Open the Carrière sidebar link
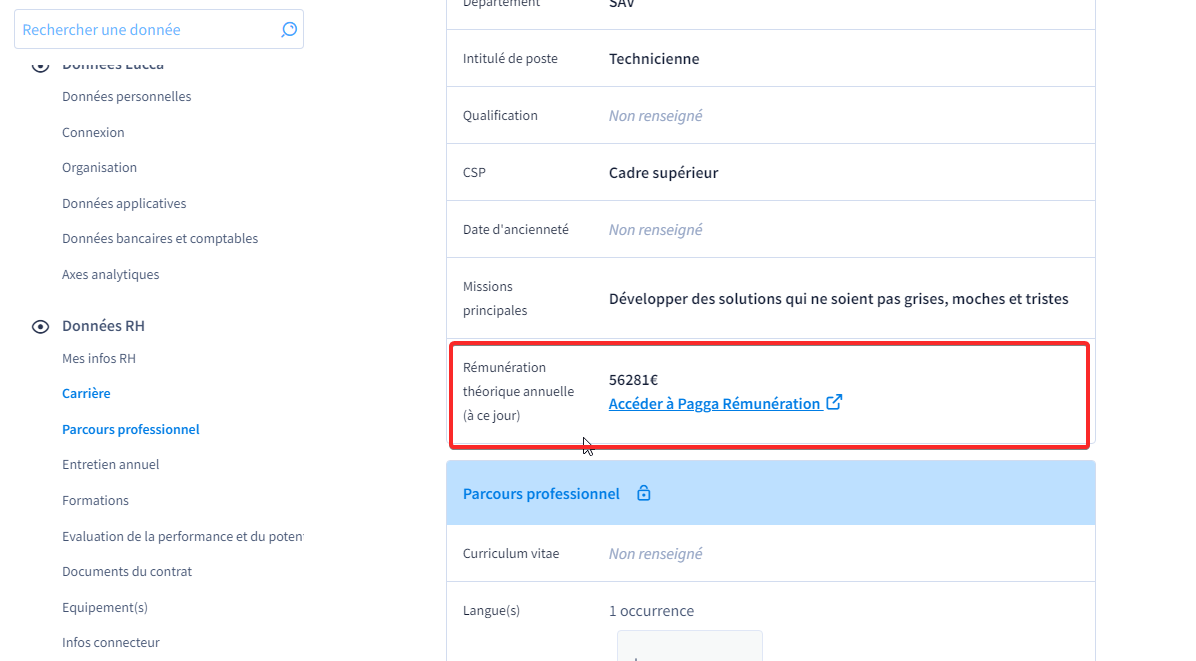1196x661 pixels. pos(86,393)
